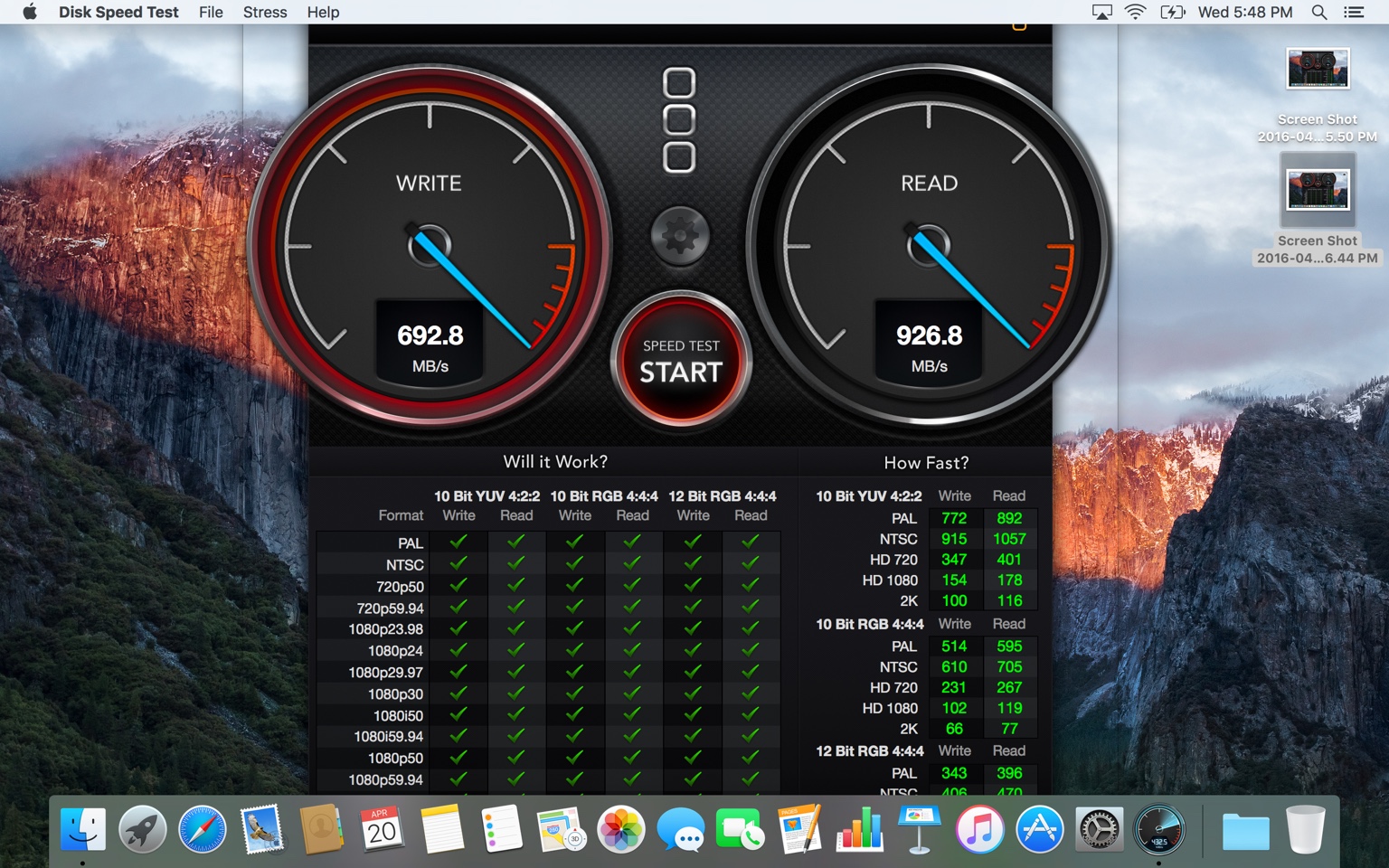Open Finder from the dock
1389x868 pixels.
pos(83,829)
